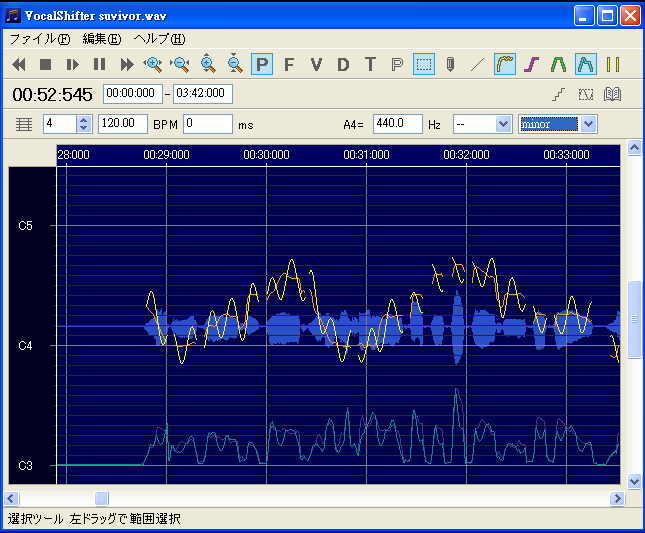Decrease beats value with down arrow
The image size is (645, 533).
[84, 128]
